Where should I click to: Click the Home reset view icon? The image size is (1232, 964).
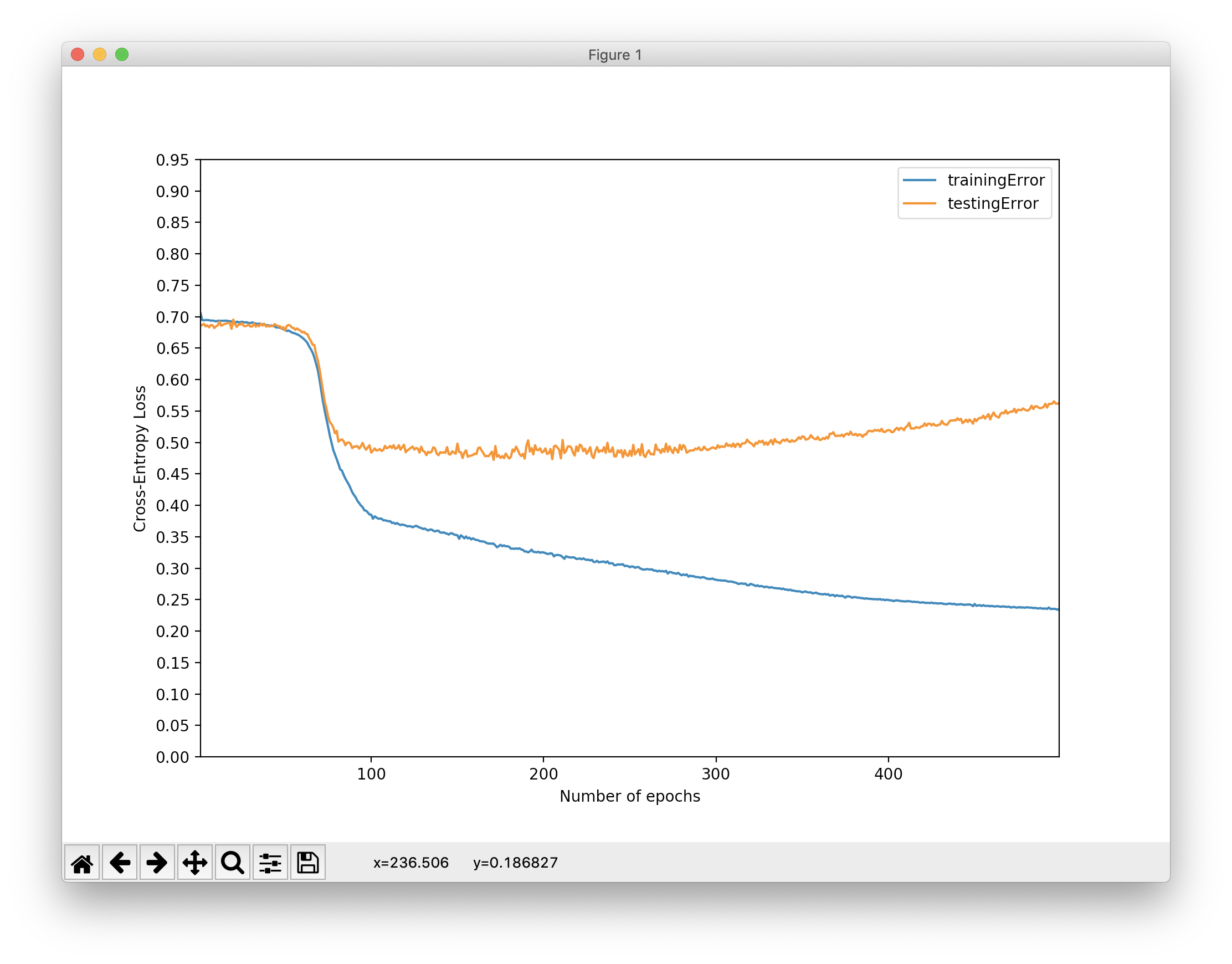click(x=82, y=863)
